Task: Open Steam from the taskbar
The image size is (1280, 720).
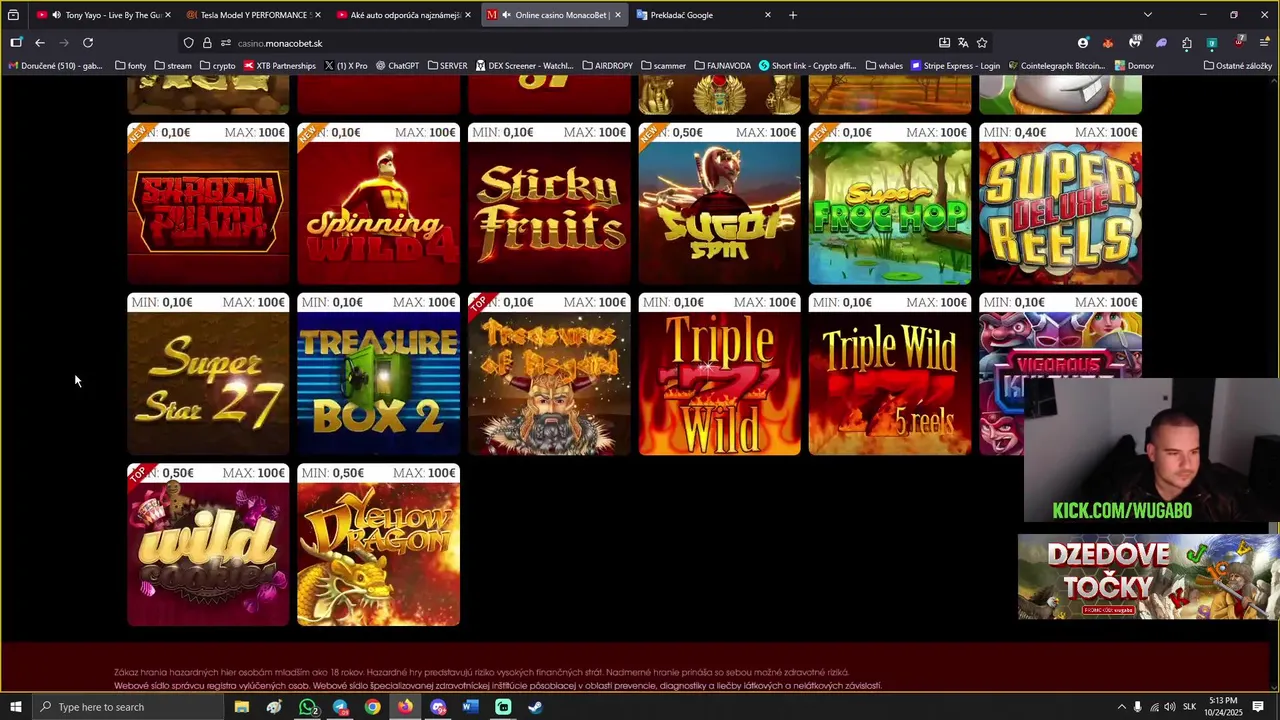Action: 535,707
